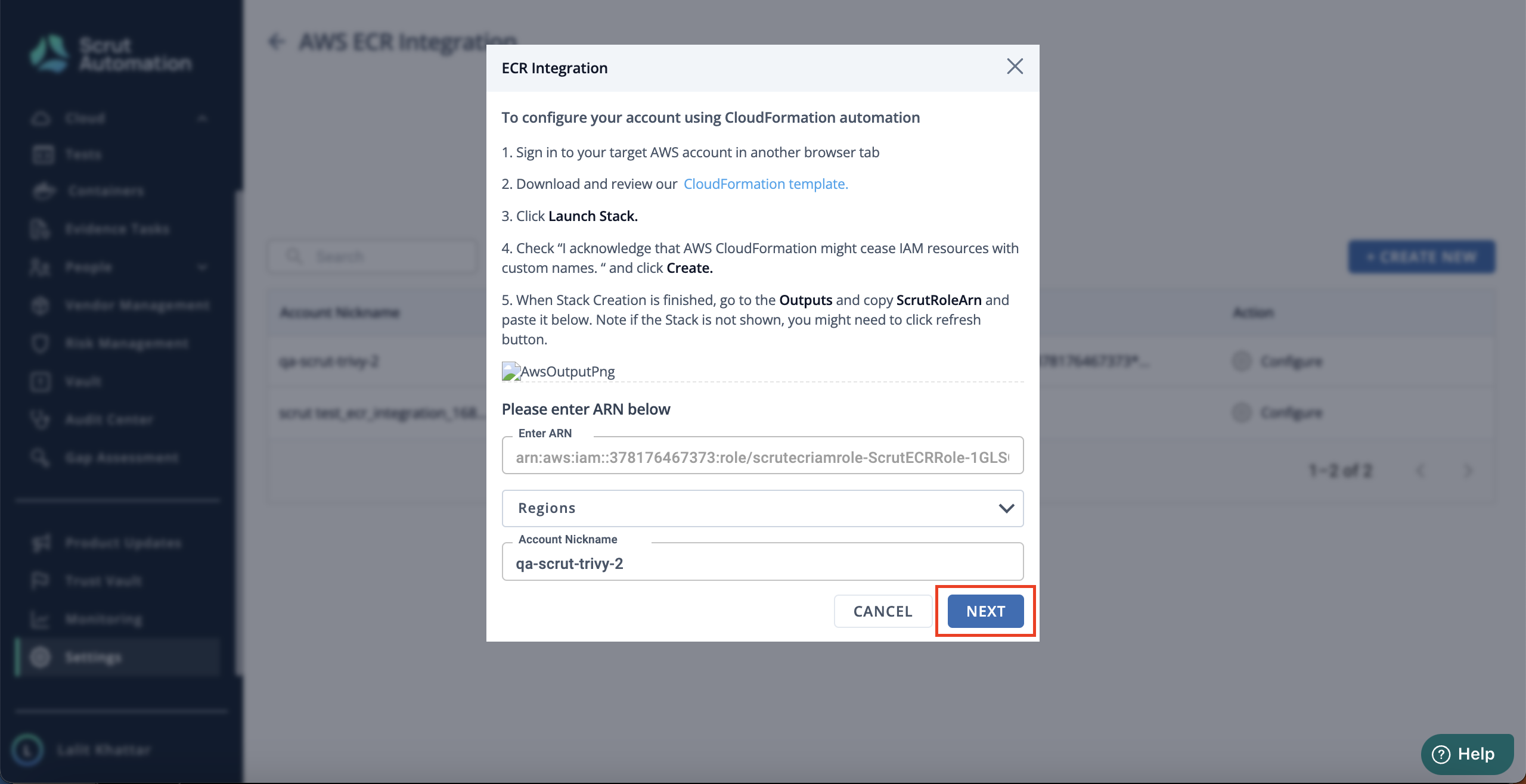Click the AwsOutputPng broken image icon
This screenshot has height=784, width=1526.
(511, 371)
